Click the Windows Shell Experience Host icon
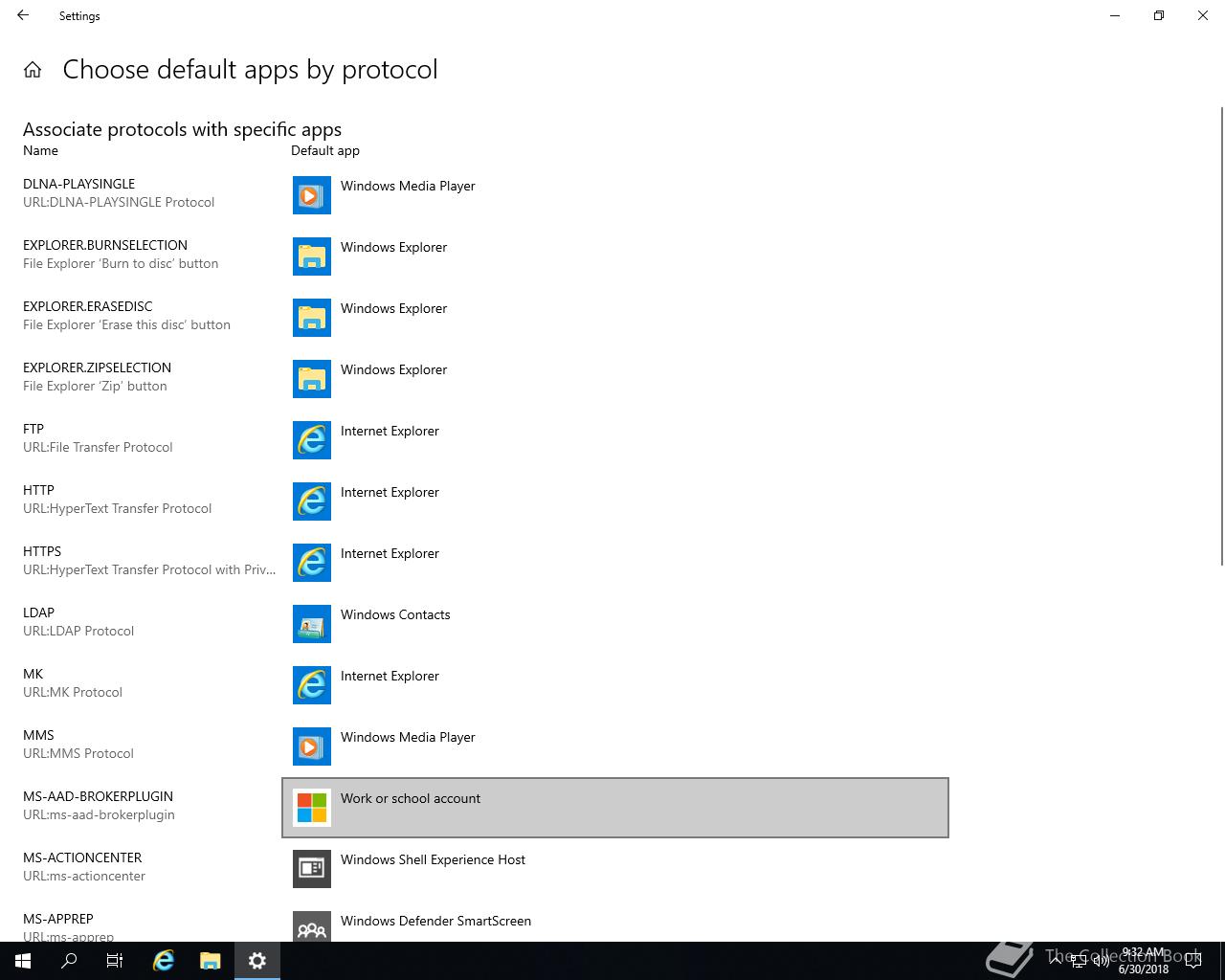 pos(312,869)
